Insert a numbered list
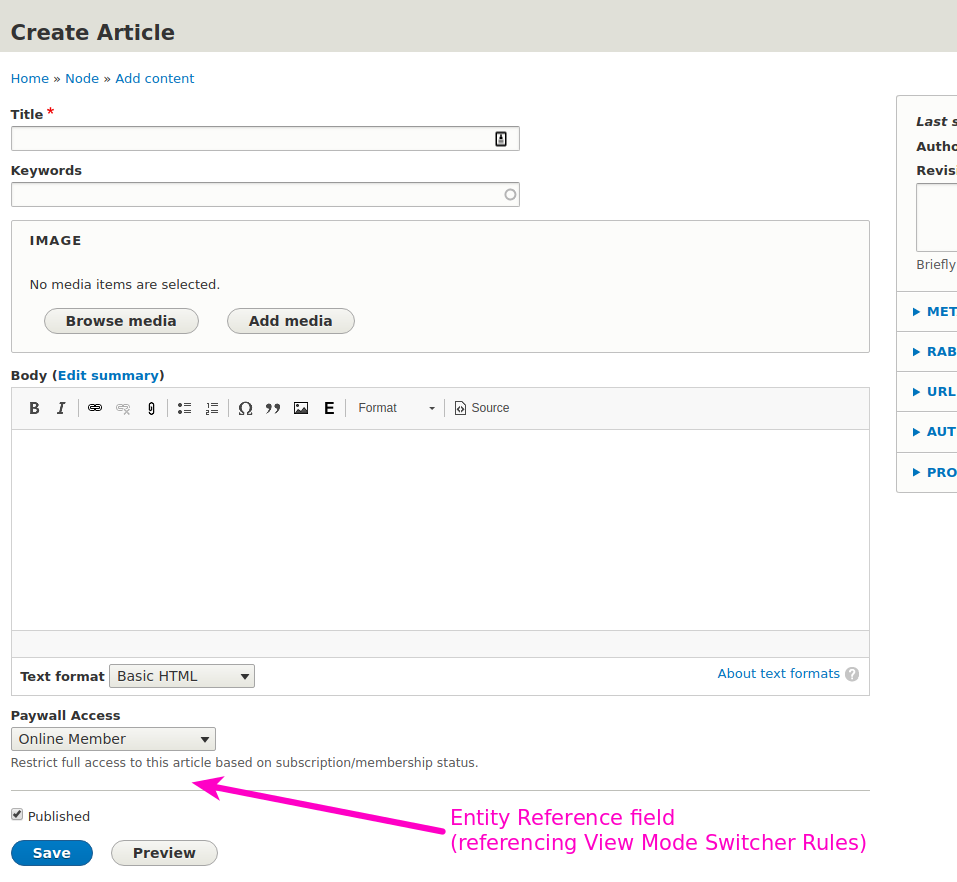Image resolution: width=957 pixels, height=882 pixels. [x=212, y=408]
